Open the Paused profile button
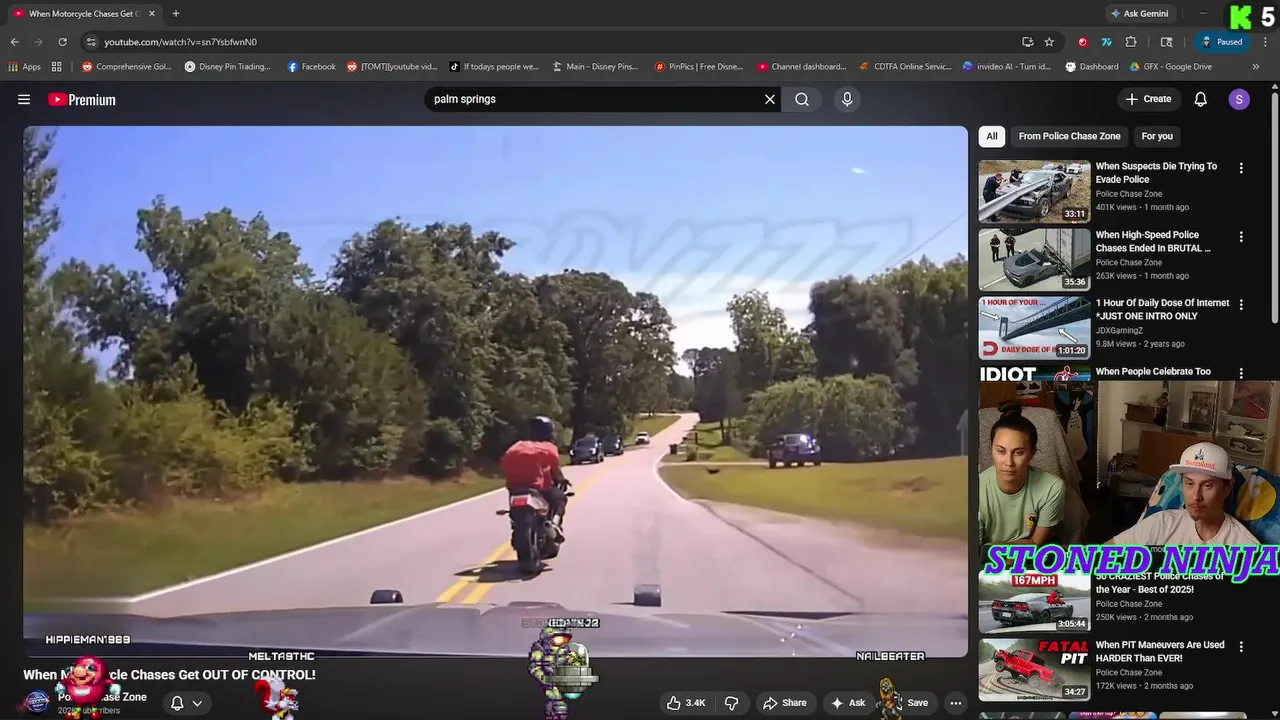 (x=1222, y=42)
